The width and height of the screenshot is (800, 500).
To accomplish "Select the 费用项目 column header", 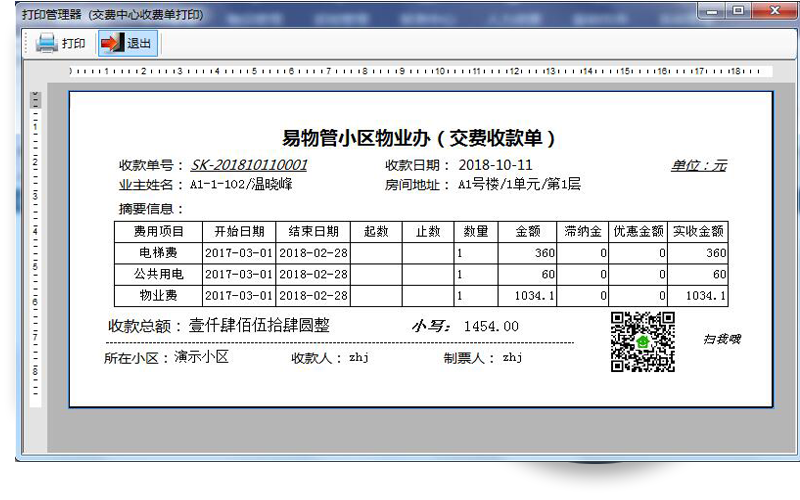I will coord(158,231).
